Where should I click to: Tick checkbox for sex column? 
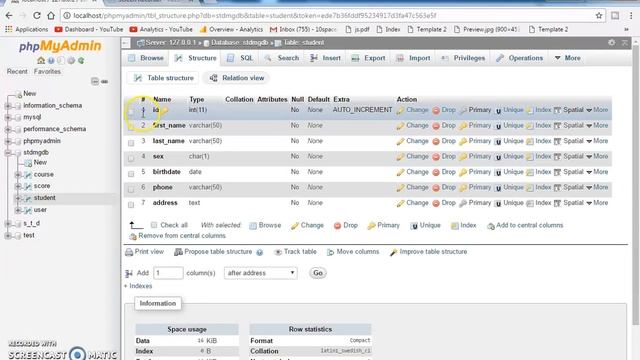131,158
